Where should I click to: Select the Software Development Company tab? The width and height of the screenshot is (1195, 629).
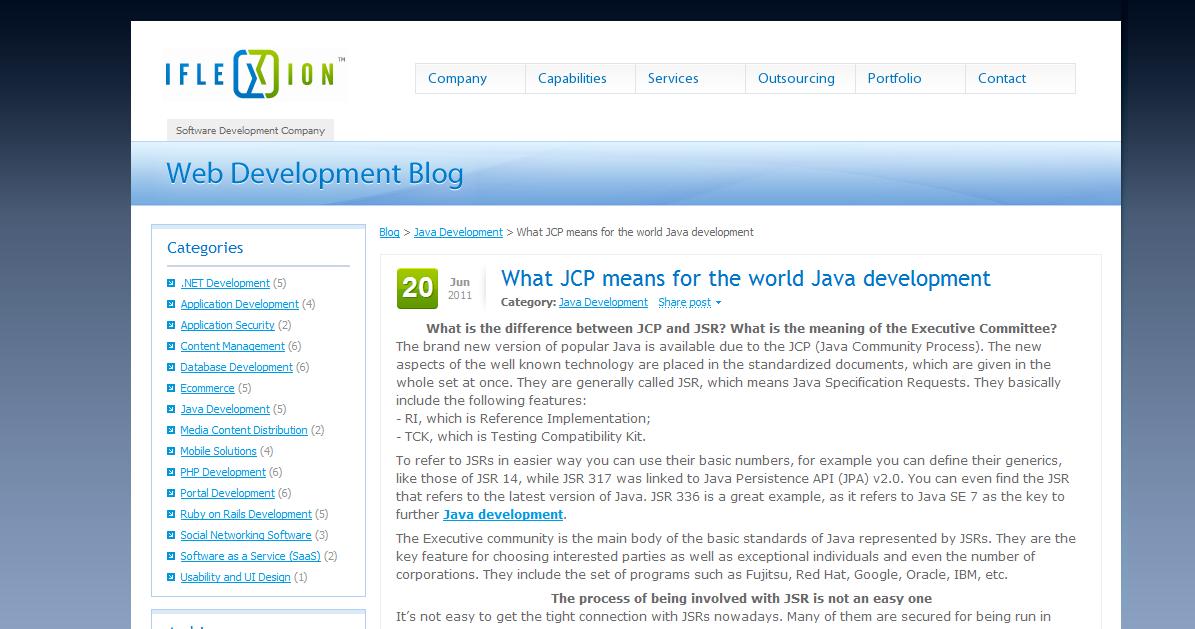click(251, 130)
